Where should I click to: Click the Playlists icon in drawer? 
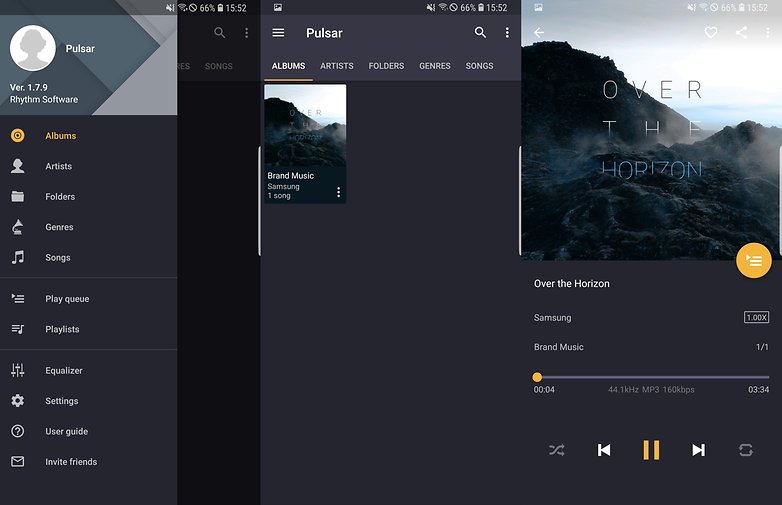click(17, 329)
